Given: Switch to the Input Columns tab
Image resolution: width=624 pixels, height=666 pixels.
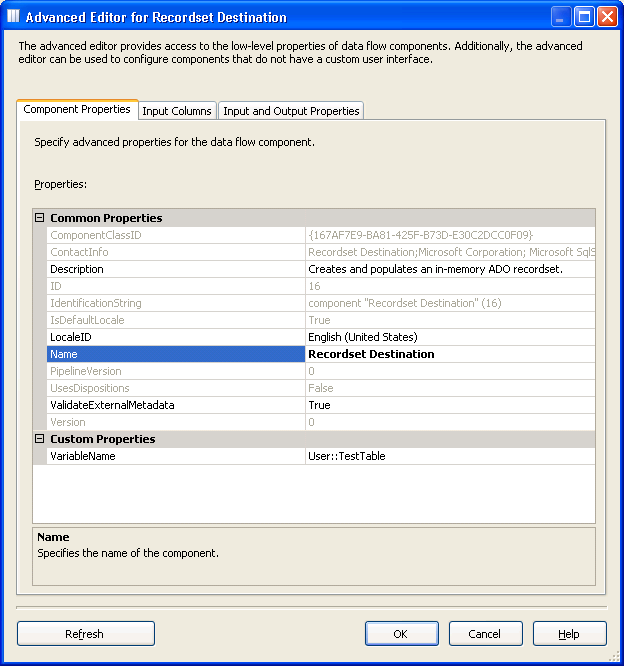Looking at the screenshot, I should pyautogui.click(x=177, y=111).
